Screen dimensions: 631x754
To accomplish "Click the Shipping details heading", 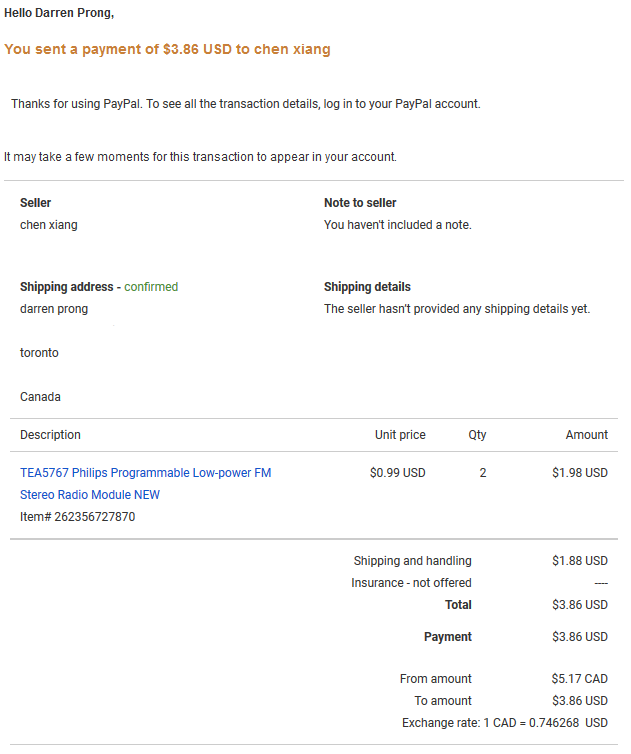I will 367,287.
